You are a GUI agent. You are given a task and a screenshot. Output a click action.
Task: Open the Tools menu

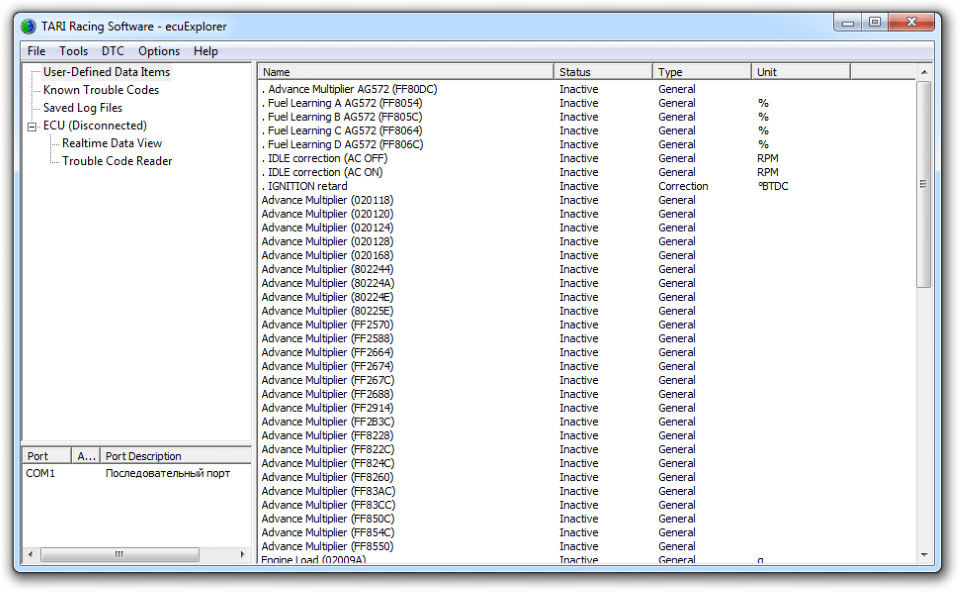pos(73,51)
